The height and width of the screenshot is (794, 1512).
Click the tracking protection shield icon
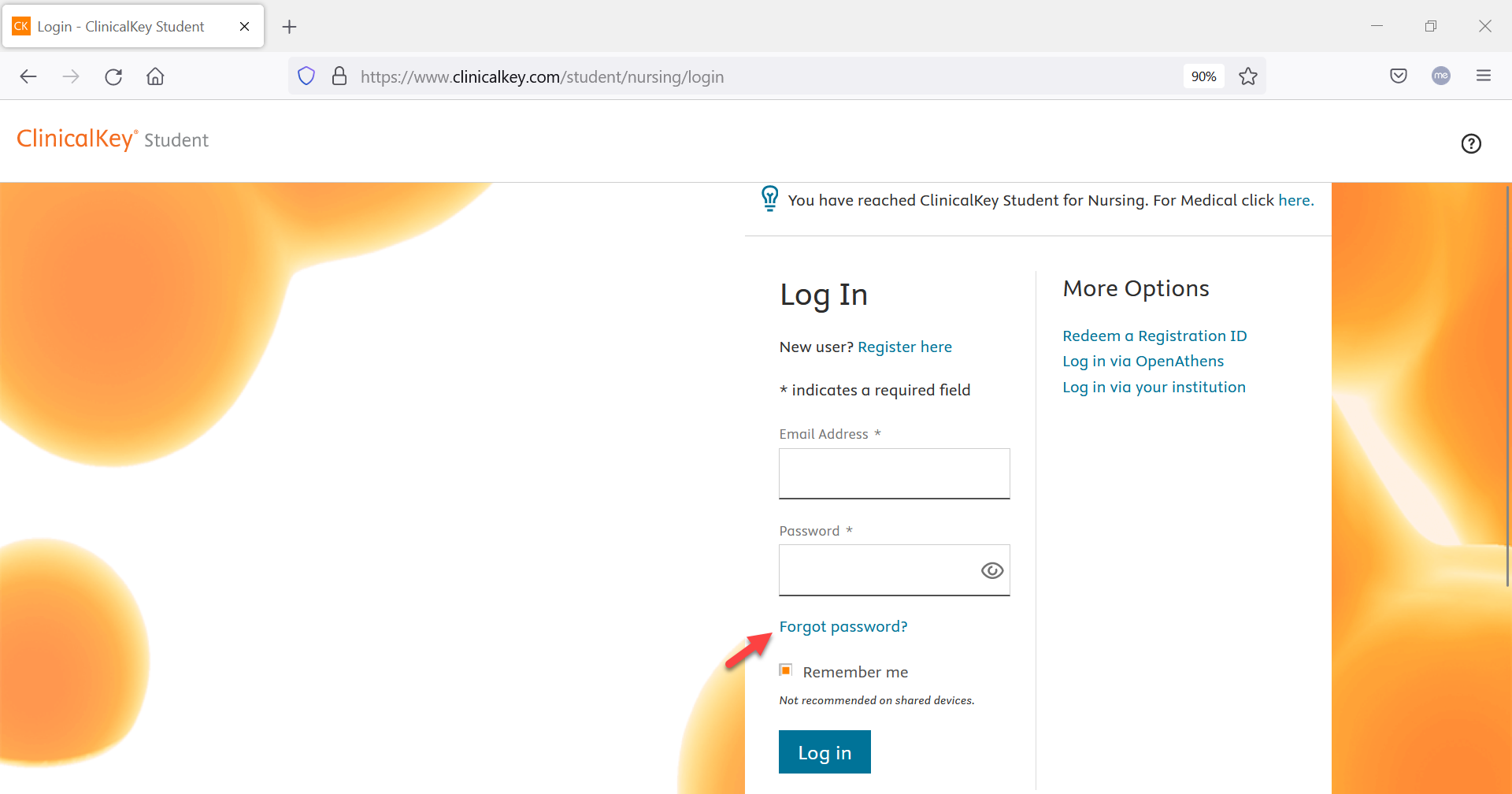[306, 76]
